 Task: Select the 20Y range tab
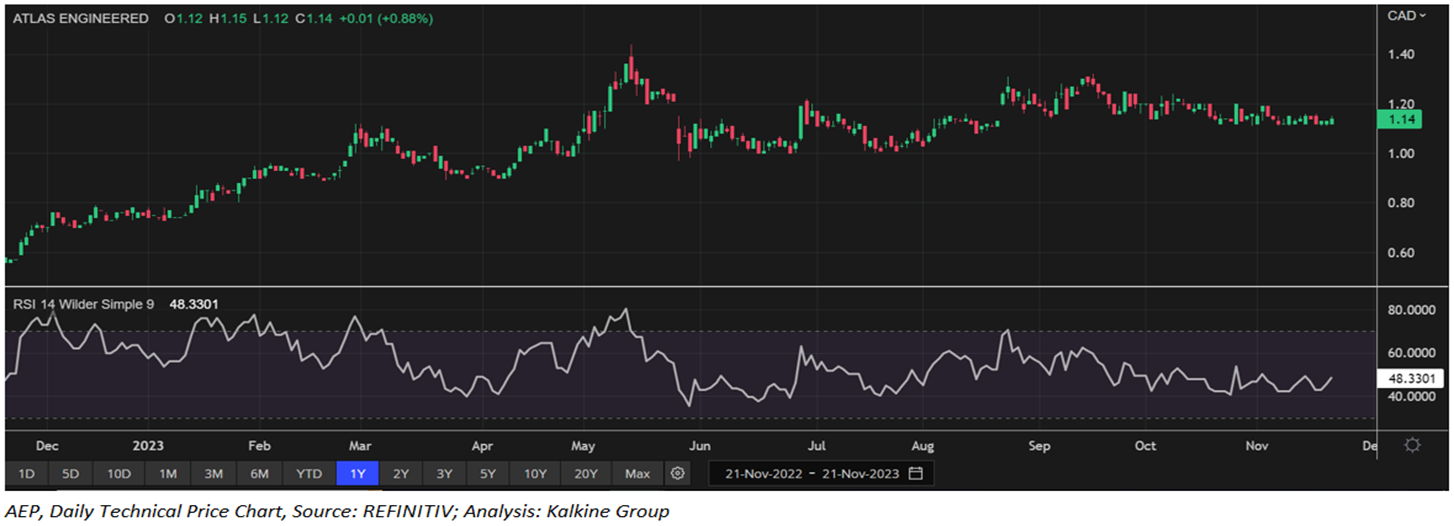[x=587, y=473]
